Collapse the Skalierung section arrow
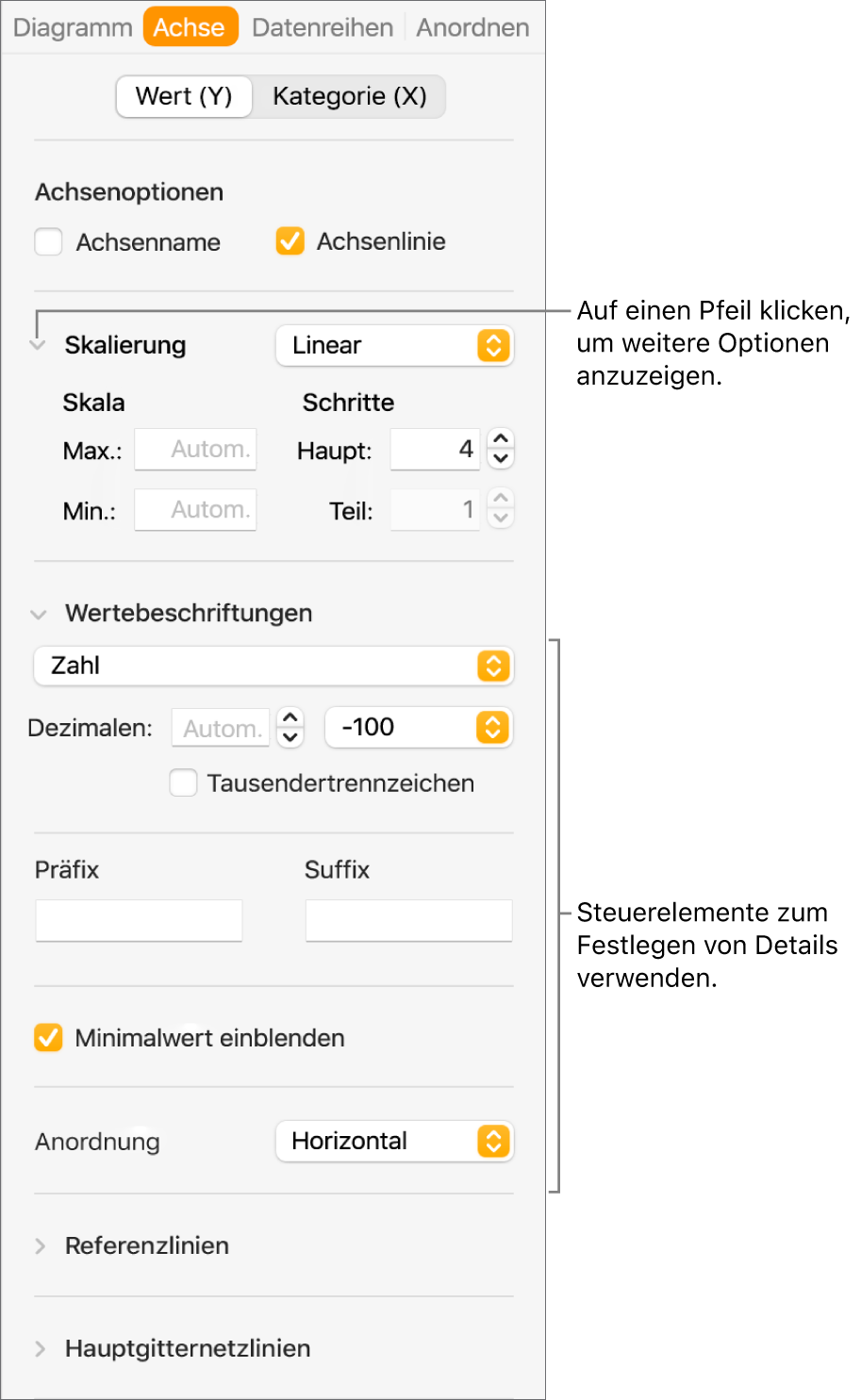 38,346
